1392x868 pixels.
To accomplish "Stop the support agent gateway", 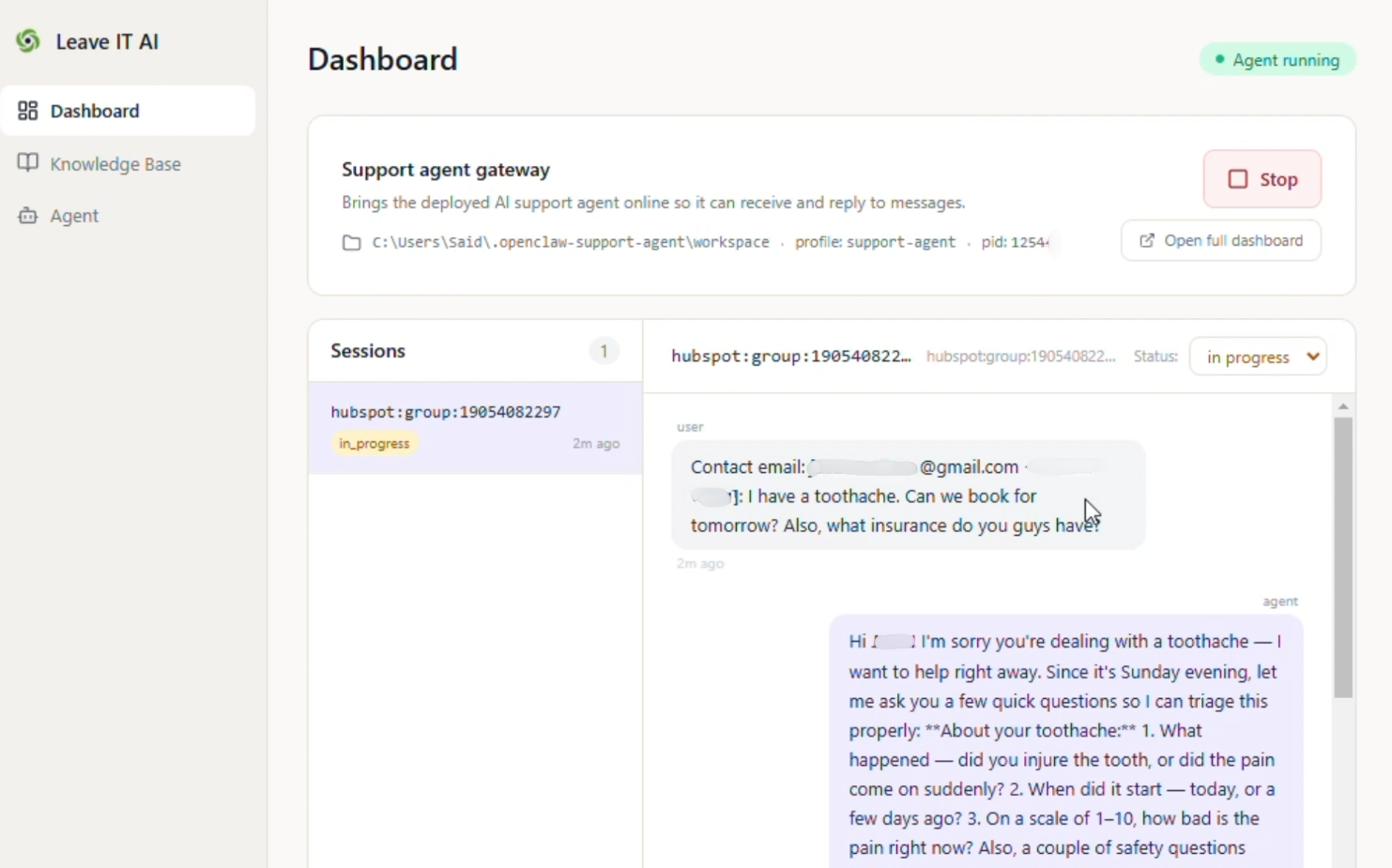I will [1262, 179].
